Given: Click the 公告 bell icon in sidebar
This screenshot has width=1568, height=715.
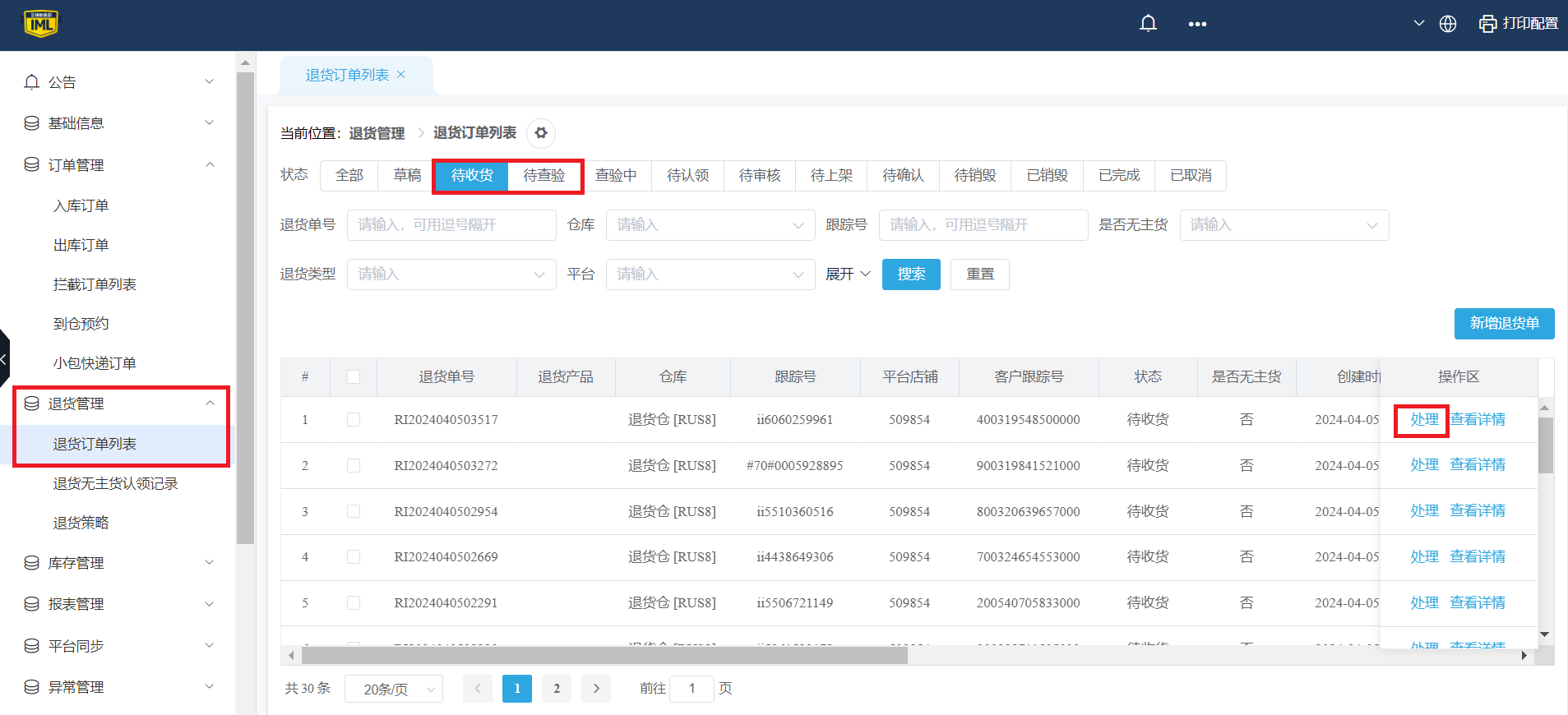Looking at the screenshot, I should [x=32, y=82].
